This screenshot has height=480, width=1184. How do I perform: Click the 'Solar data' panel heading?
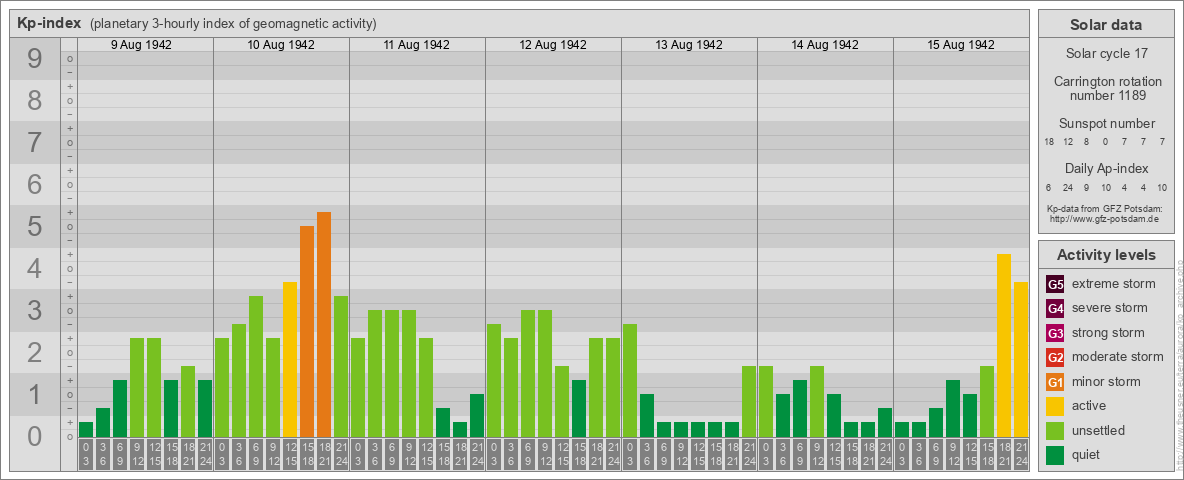click(x=1106, y=25)
